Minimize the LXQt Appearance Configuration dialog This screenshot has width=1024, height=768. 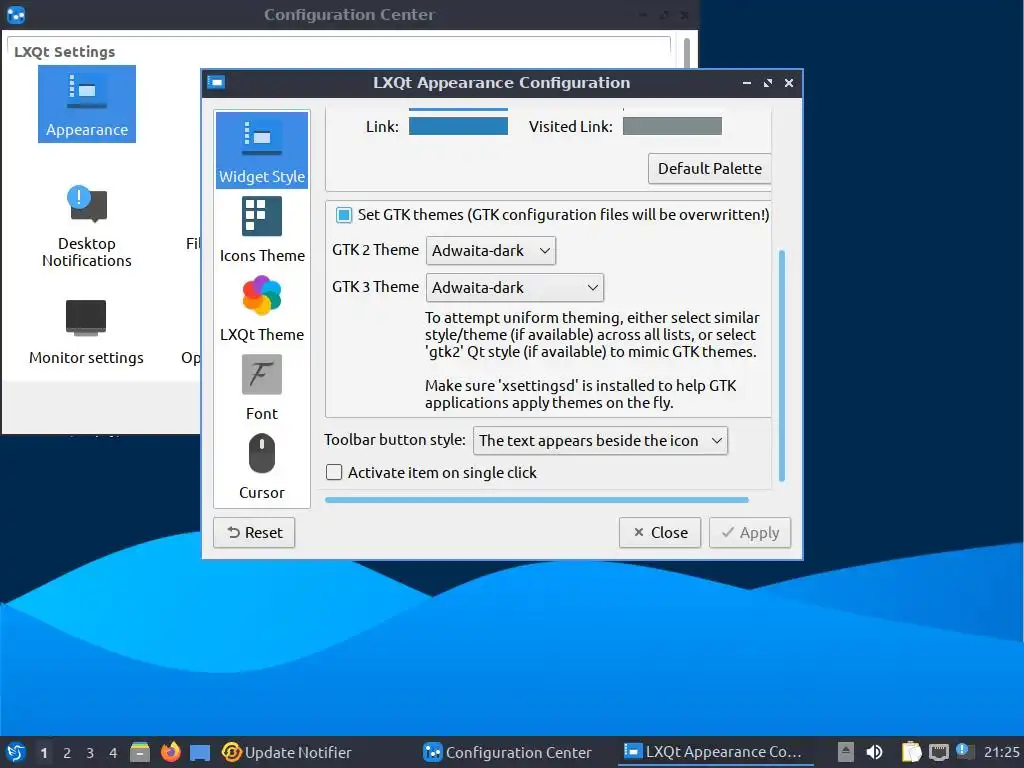pyautogui.click(x=746, y=83)
